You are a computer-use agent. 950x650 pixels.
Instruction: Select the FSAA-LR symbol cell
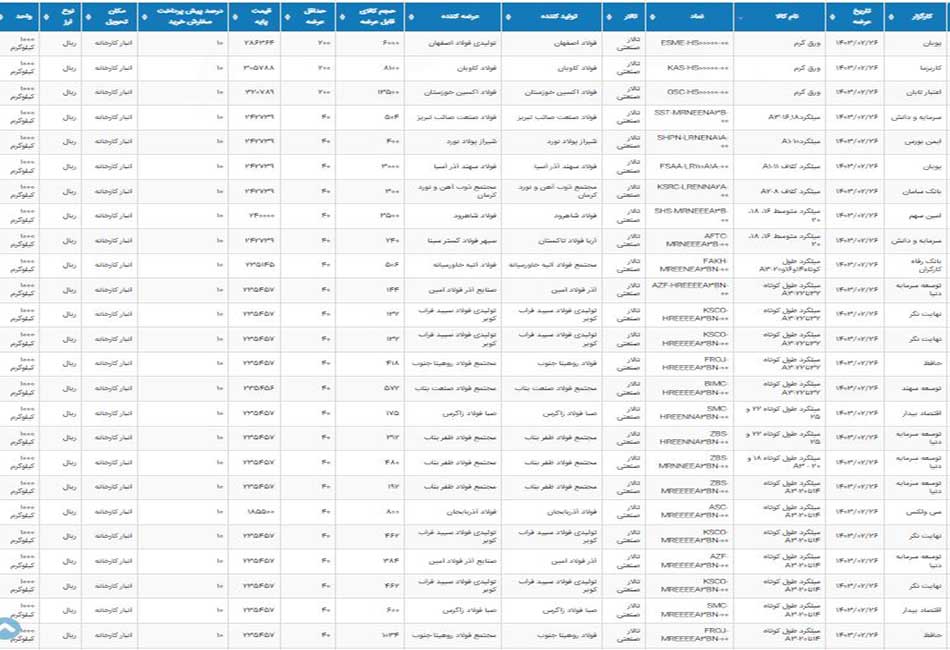tap(689, 167)
